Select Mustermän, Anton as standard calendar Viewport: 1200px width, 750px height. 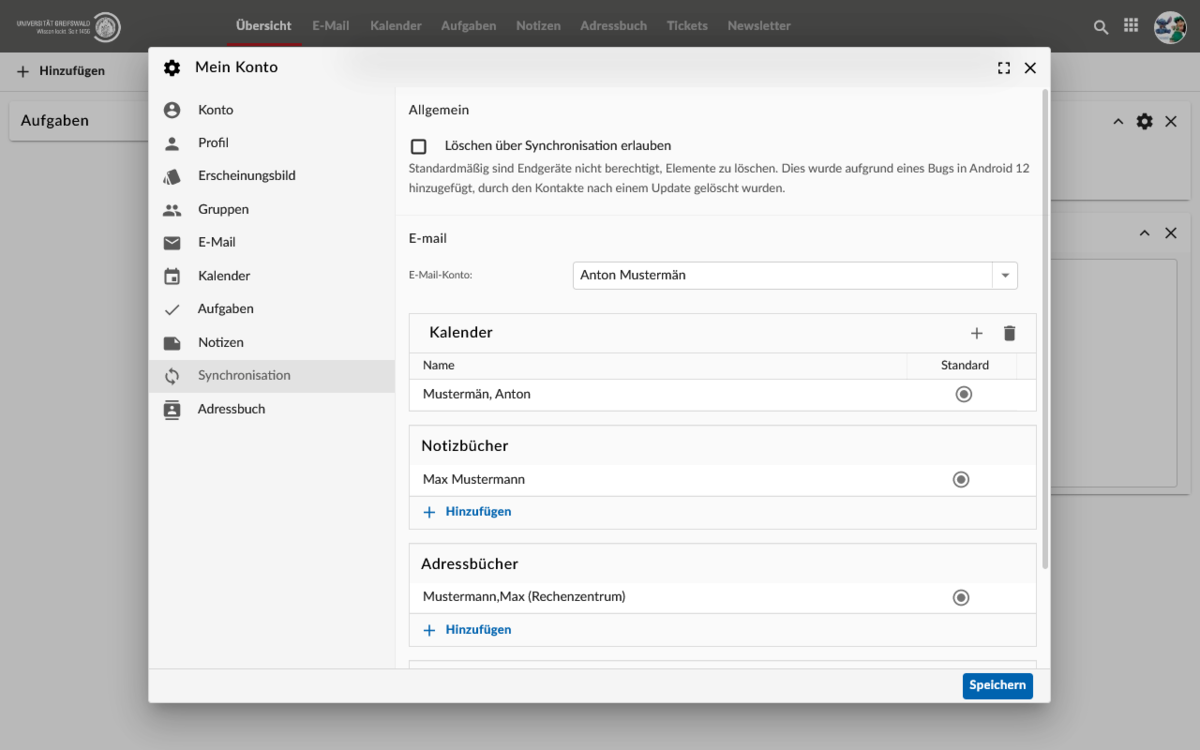click(x=964, y=395)
